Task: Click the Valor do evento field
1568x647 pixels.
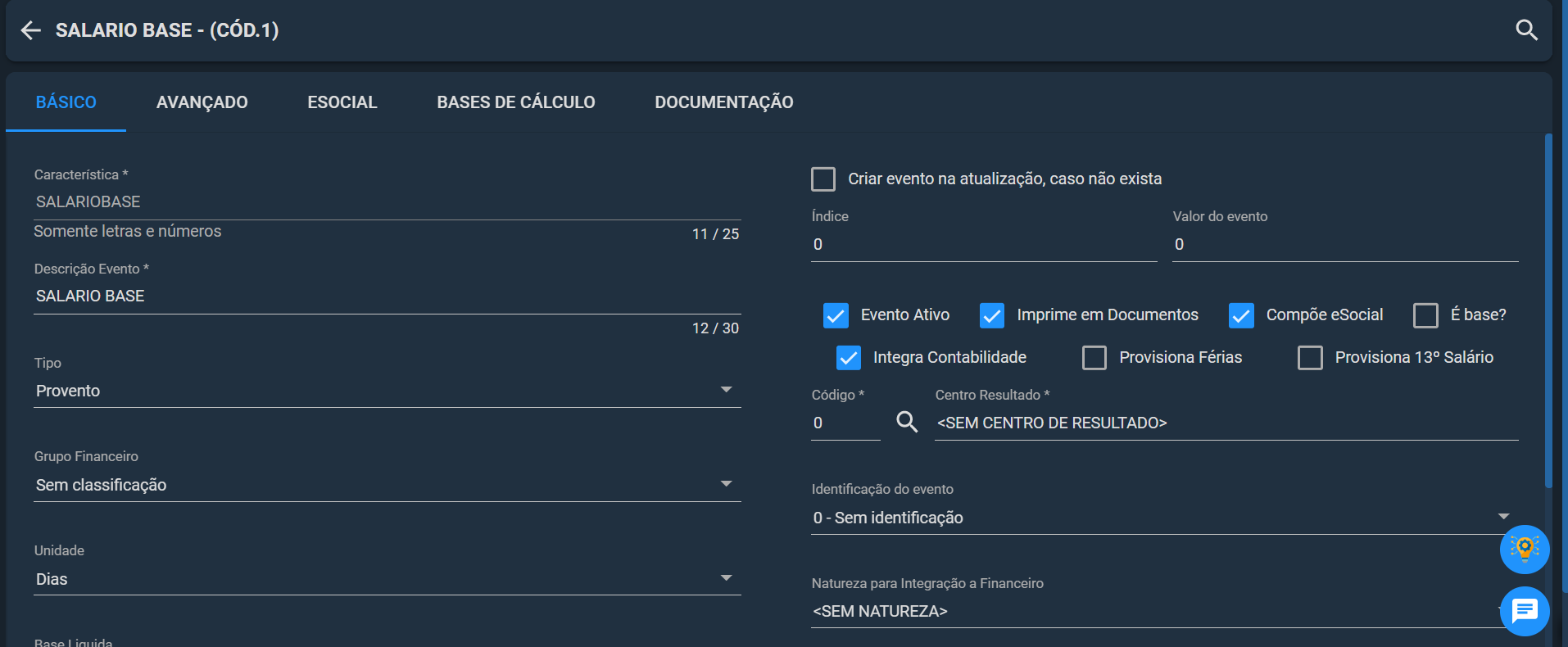Action: point(1345,244)
